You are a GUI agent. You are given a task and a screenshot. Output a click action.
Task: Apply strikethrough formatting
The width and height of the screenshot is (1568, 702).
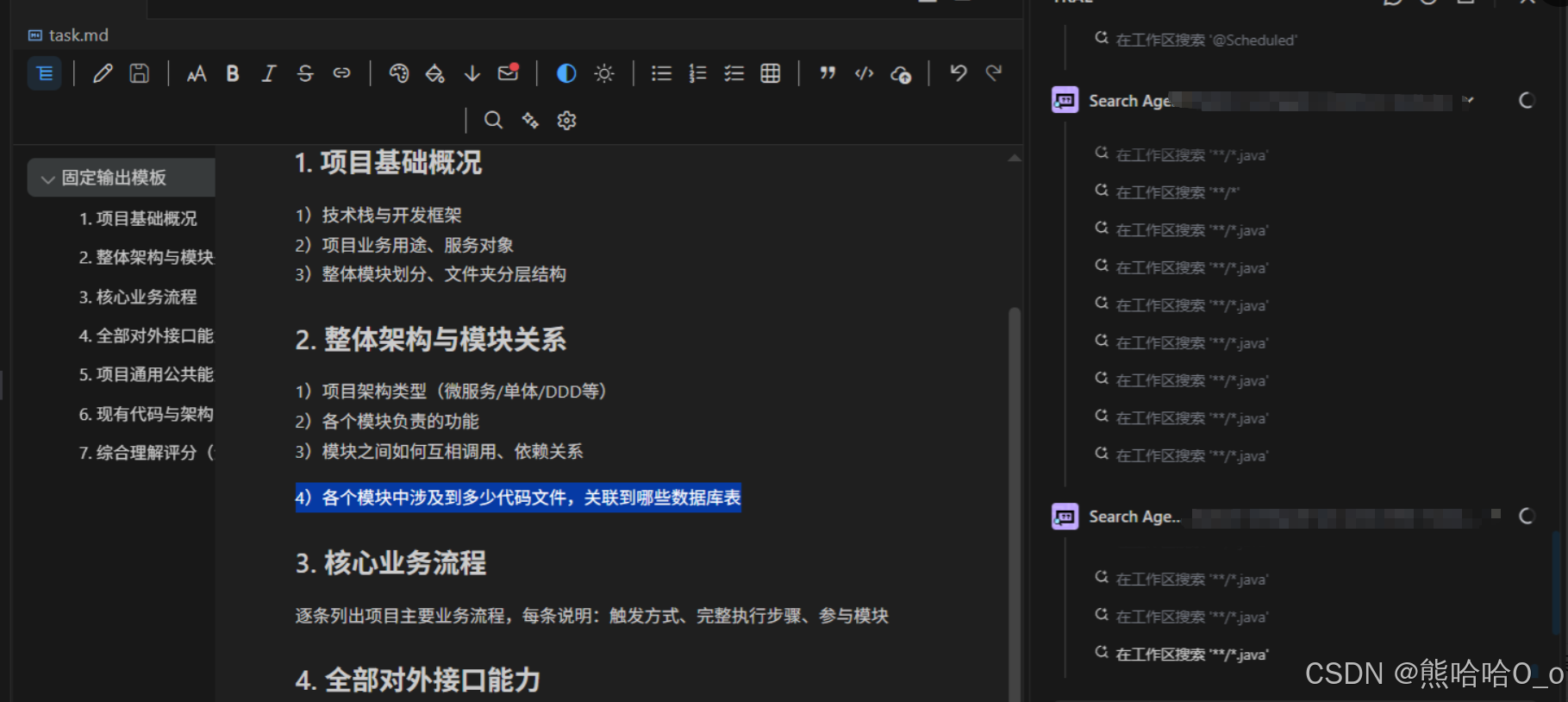pos(305,74)
